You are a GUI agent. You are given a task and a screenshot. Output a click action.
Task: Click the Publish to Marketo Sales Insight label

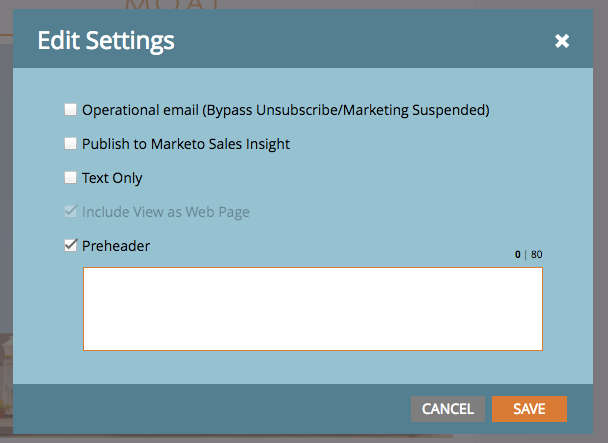pos(186,144)
